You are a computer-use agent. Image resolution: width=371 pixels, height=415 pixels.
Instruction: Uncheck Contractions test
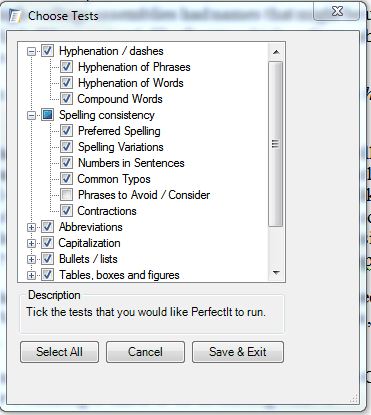coord(66,211)
